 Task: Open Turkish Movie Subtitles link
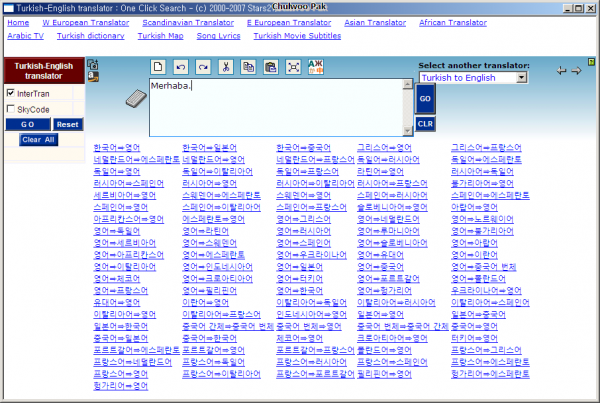(x=297, y=36)
